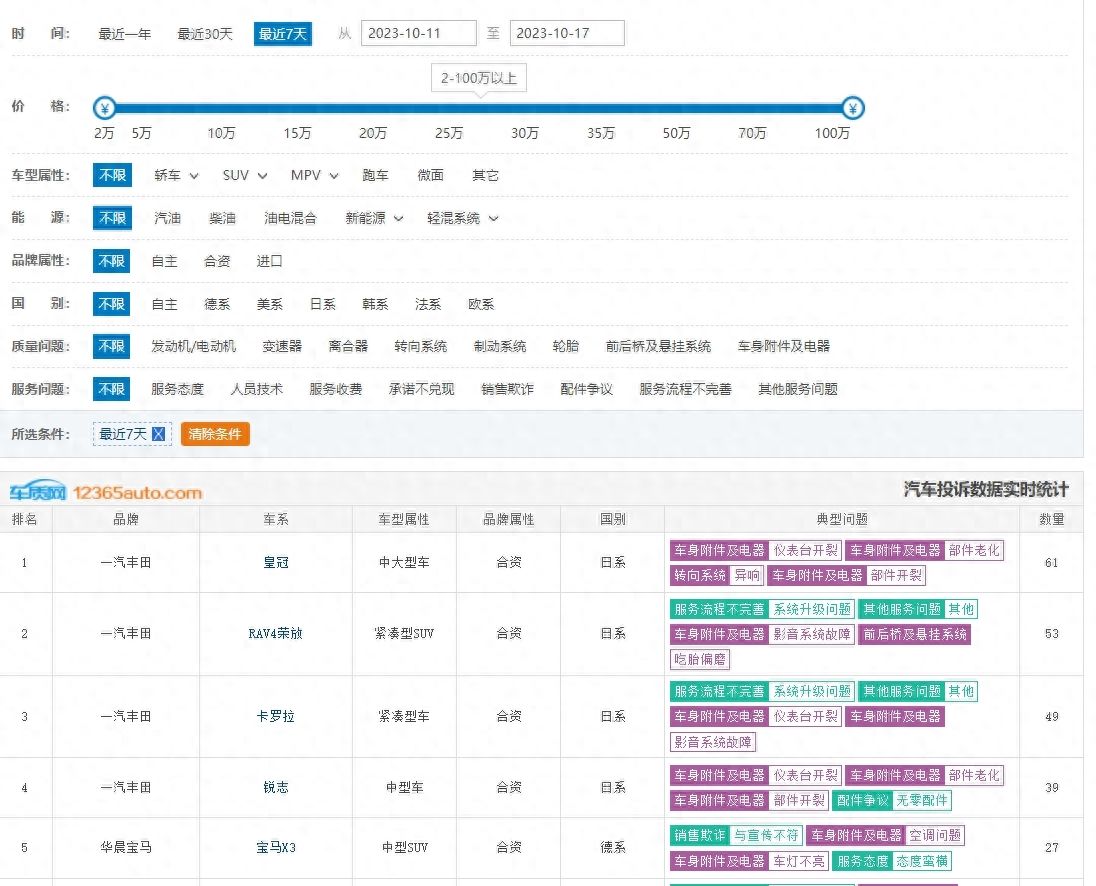
Task: Open the RAV4荣放 car series link
Action: [275, 634]
